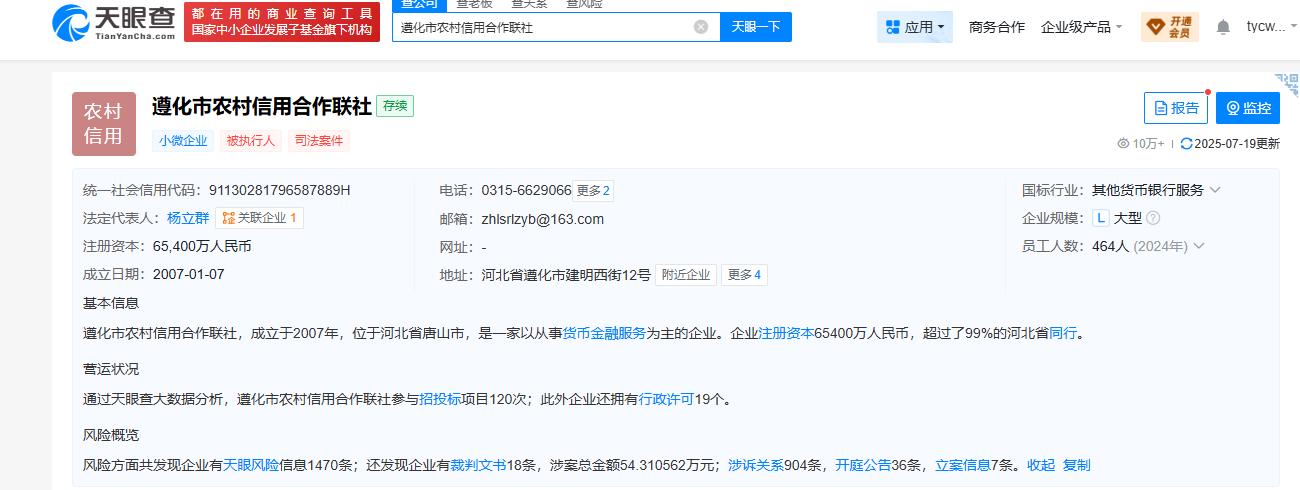
Task: Click the phone number 0315-6629066
Action: (x=526, y=190)
